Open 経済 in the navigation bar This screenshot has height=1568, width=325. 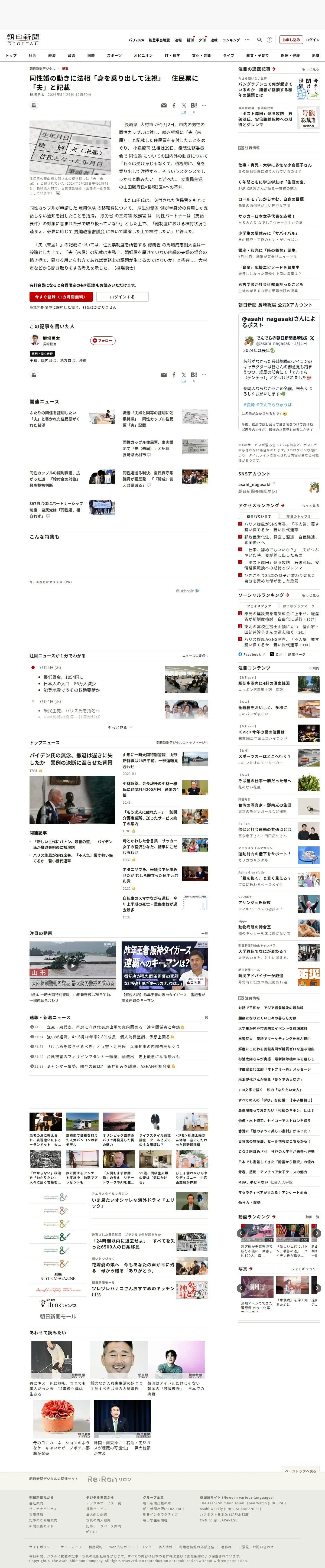[x=52, y=56]
